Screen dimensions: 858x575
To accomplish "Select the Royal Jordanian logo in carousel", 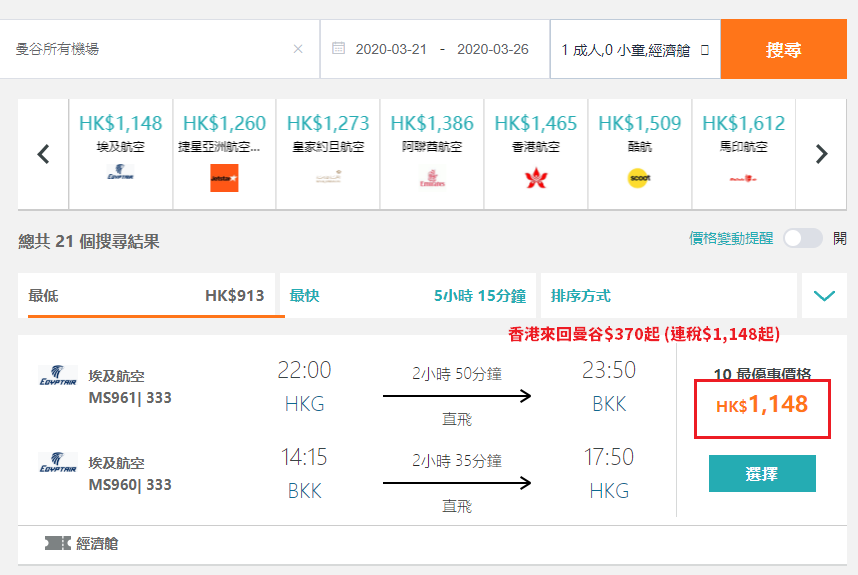I will tap(328, 177).
